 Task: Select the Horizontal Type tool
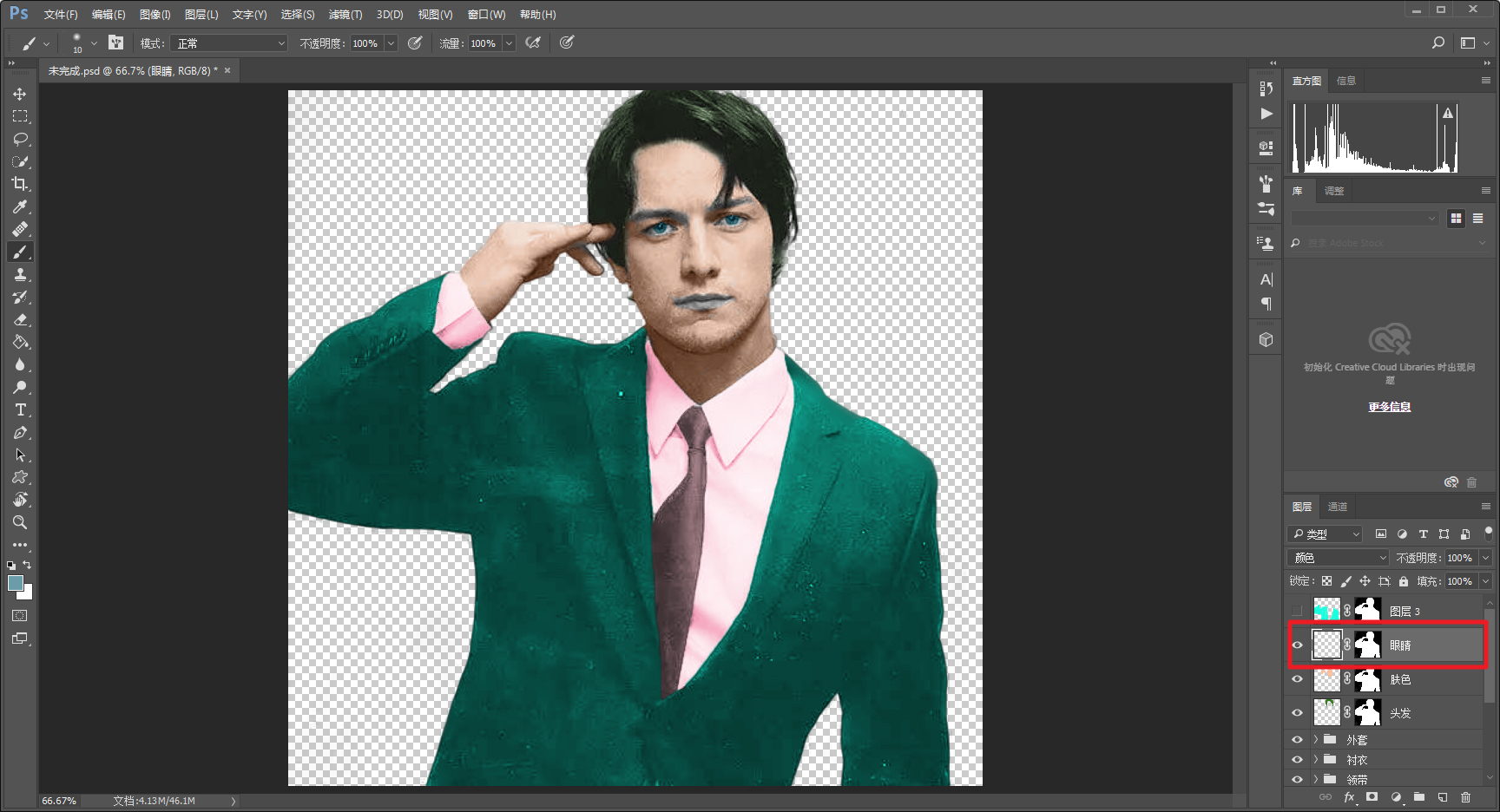[x=20, y=409]
